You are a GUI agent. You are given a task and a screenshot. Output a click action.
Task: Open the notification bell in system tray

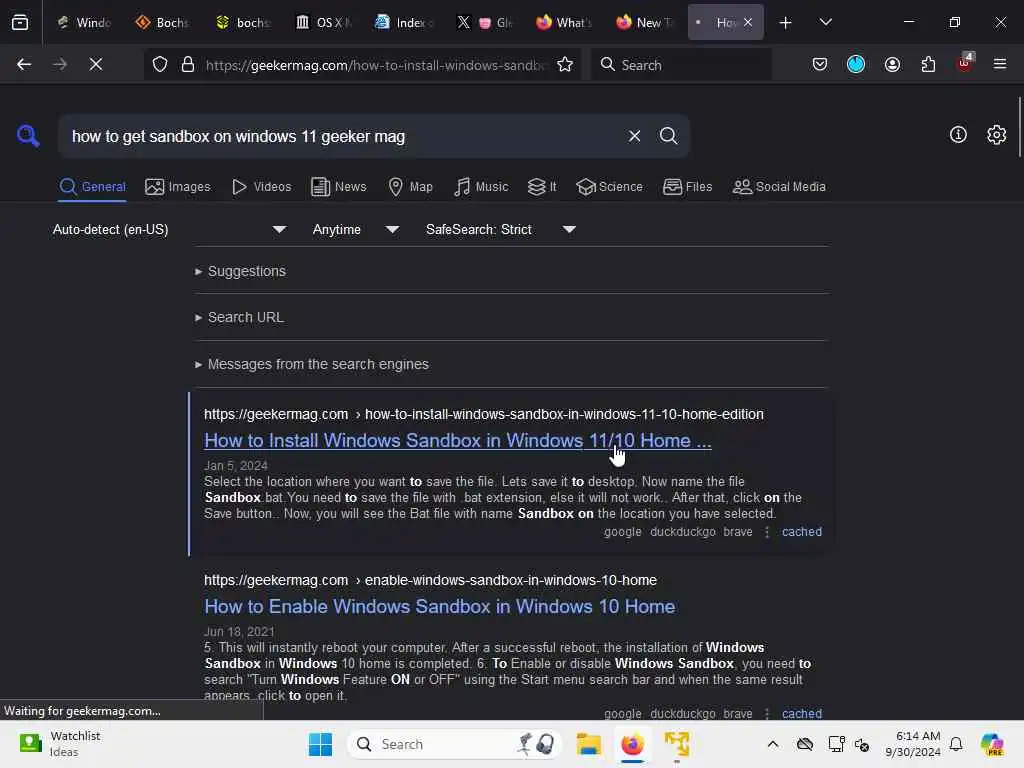956,744
